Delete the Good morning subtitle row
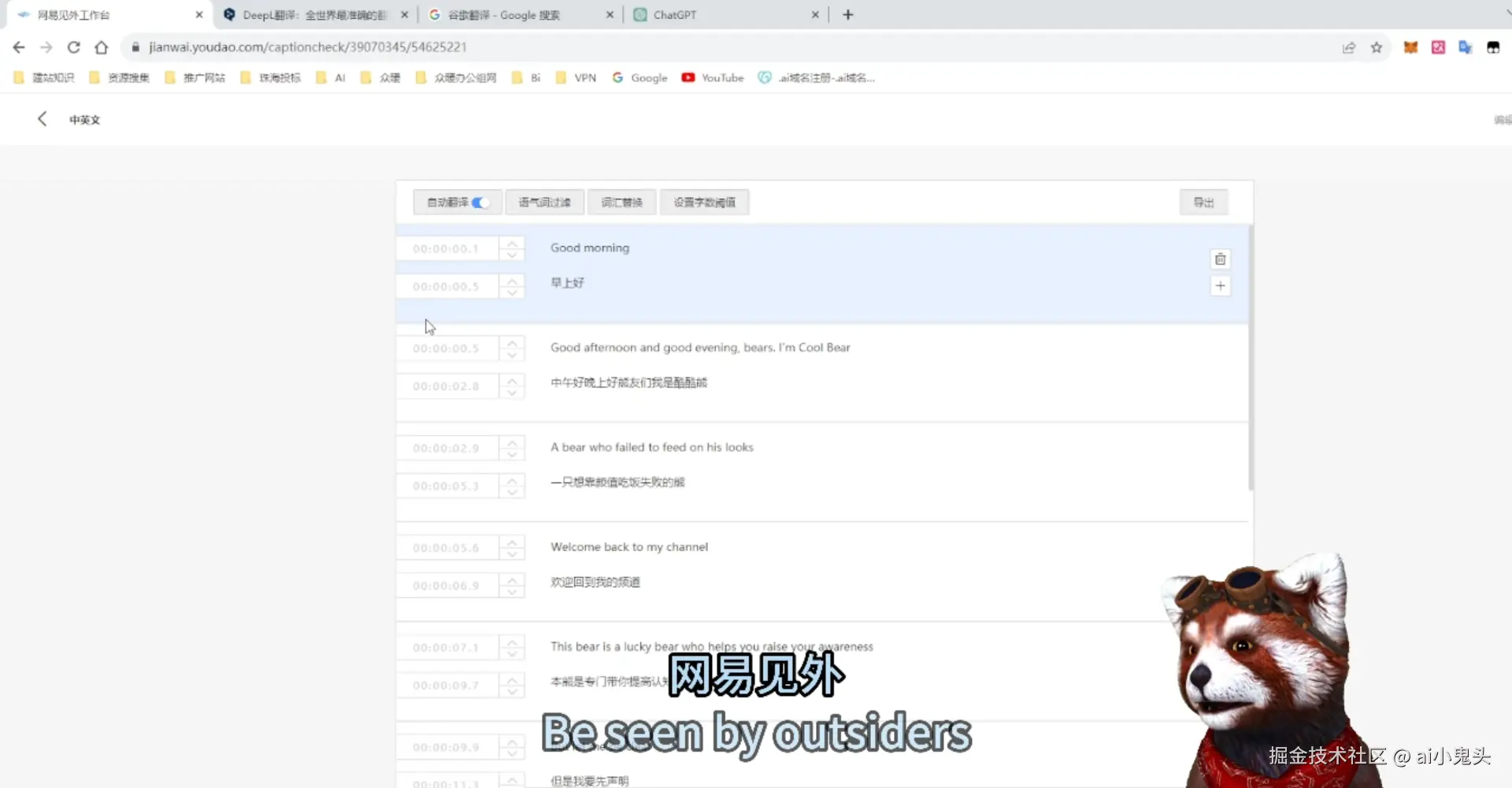 [x=1220, y=259]
